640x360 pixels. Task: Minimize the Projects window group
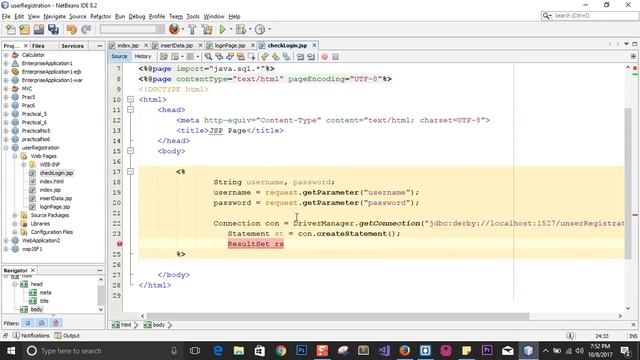(x=100, y=46)
